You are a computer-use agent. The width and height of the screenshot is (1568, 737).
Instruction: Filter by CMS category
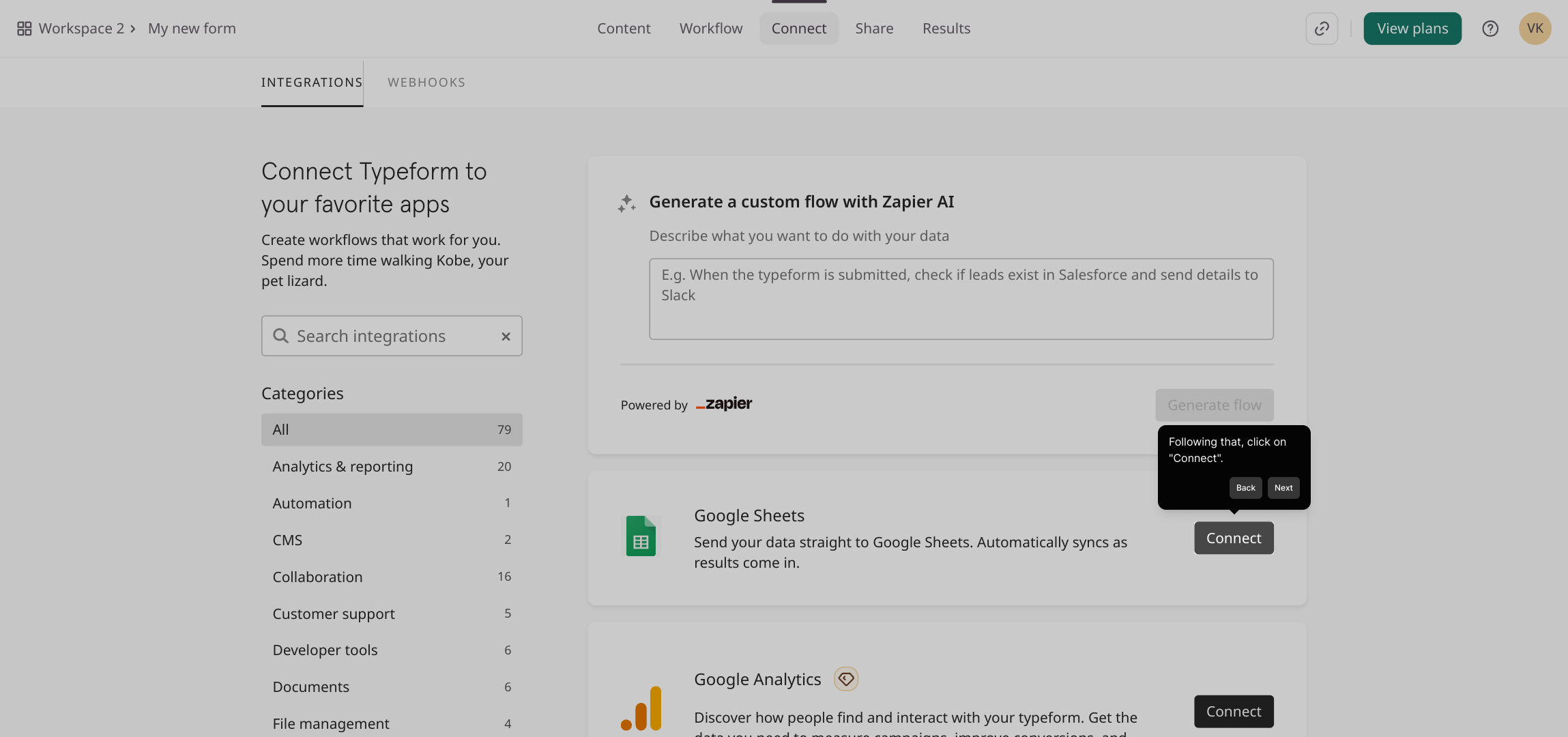click(392, 540)
